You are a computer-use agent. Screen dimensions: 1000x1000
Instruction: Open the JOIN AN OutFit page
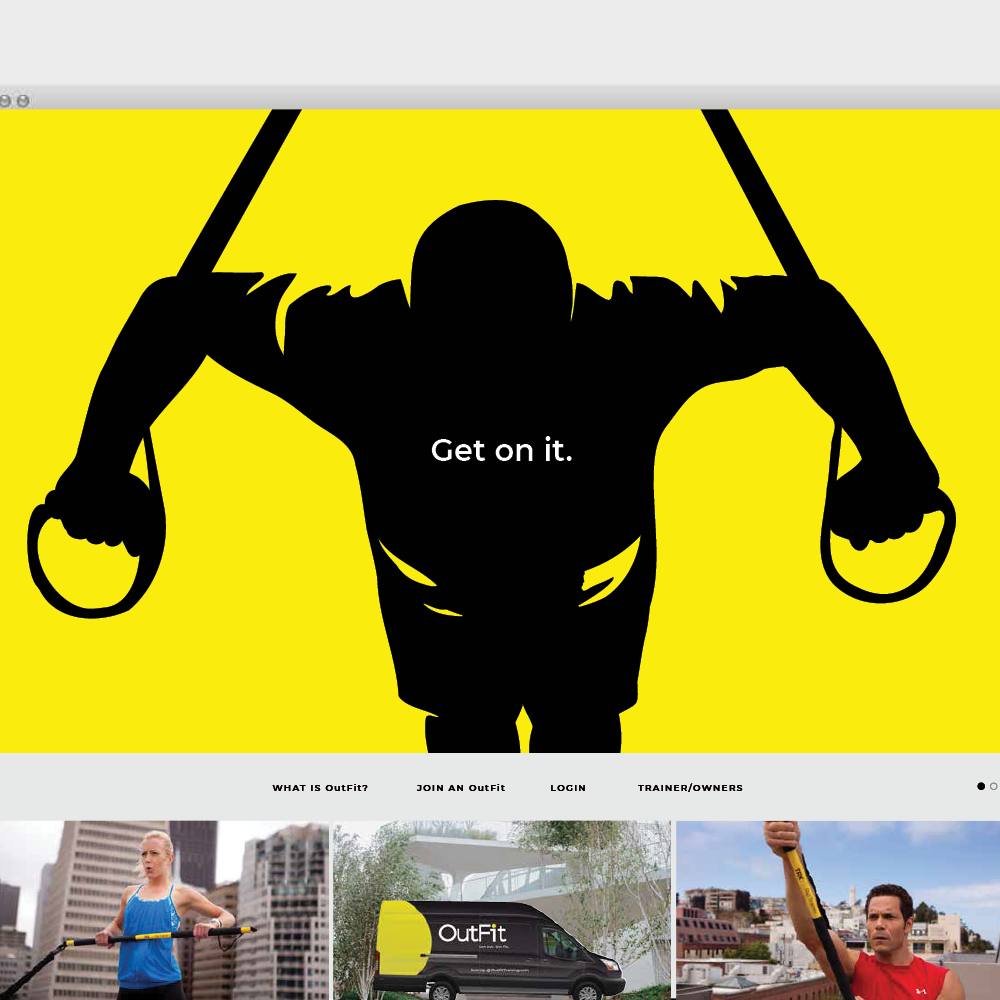460,788
